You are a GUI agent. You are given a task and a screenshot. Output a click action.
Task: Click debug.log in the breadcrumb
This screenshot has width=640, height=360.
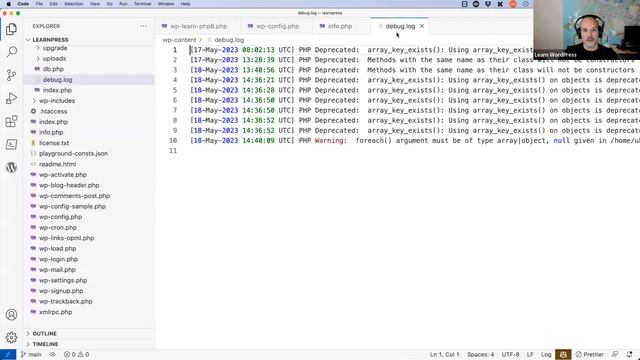[x=229, y=40]
